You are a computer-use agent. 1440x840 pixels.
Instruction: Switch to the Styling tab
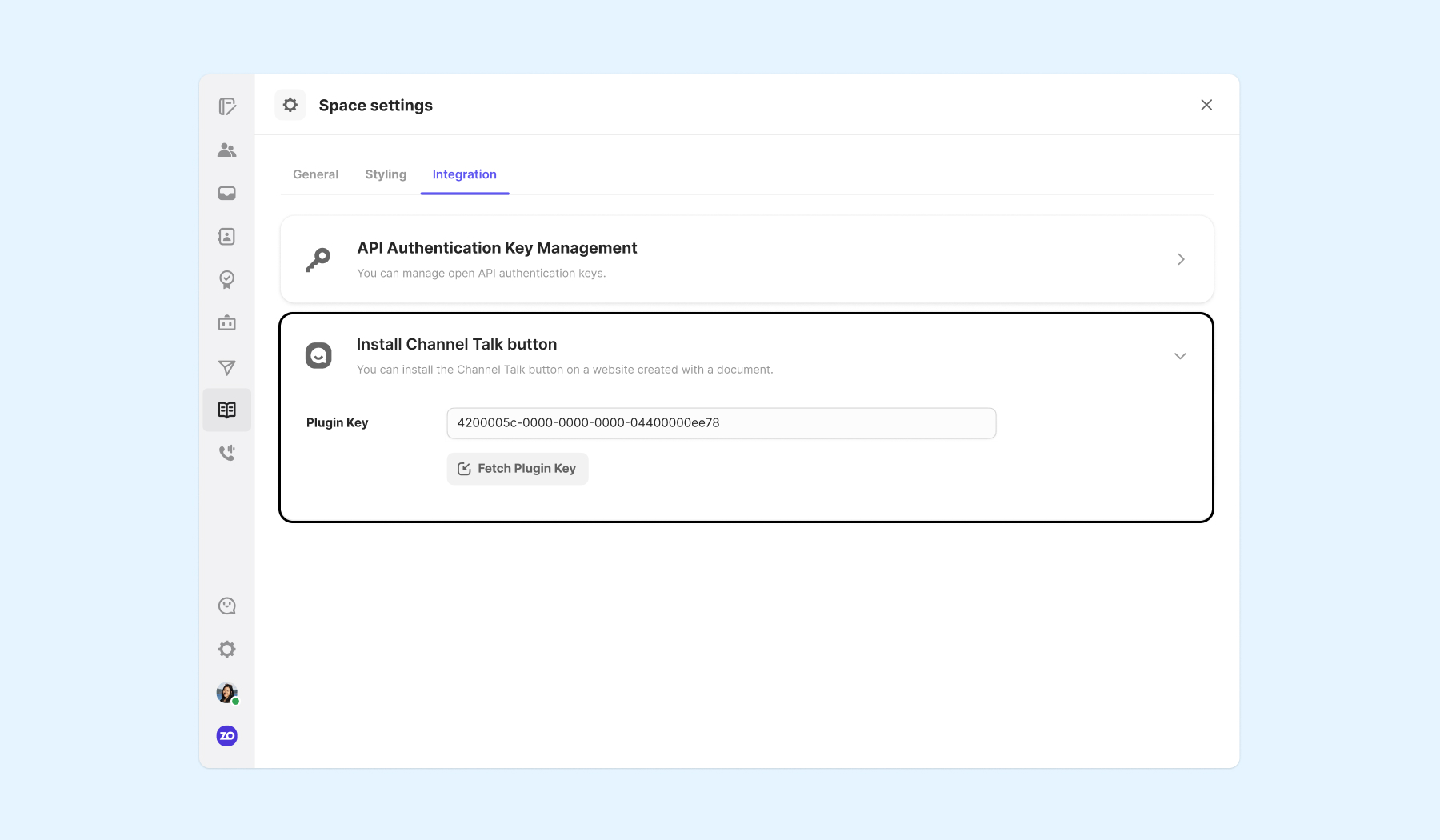coord(386,174)
